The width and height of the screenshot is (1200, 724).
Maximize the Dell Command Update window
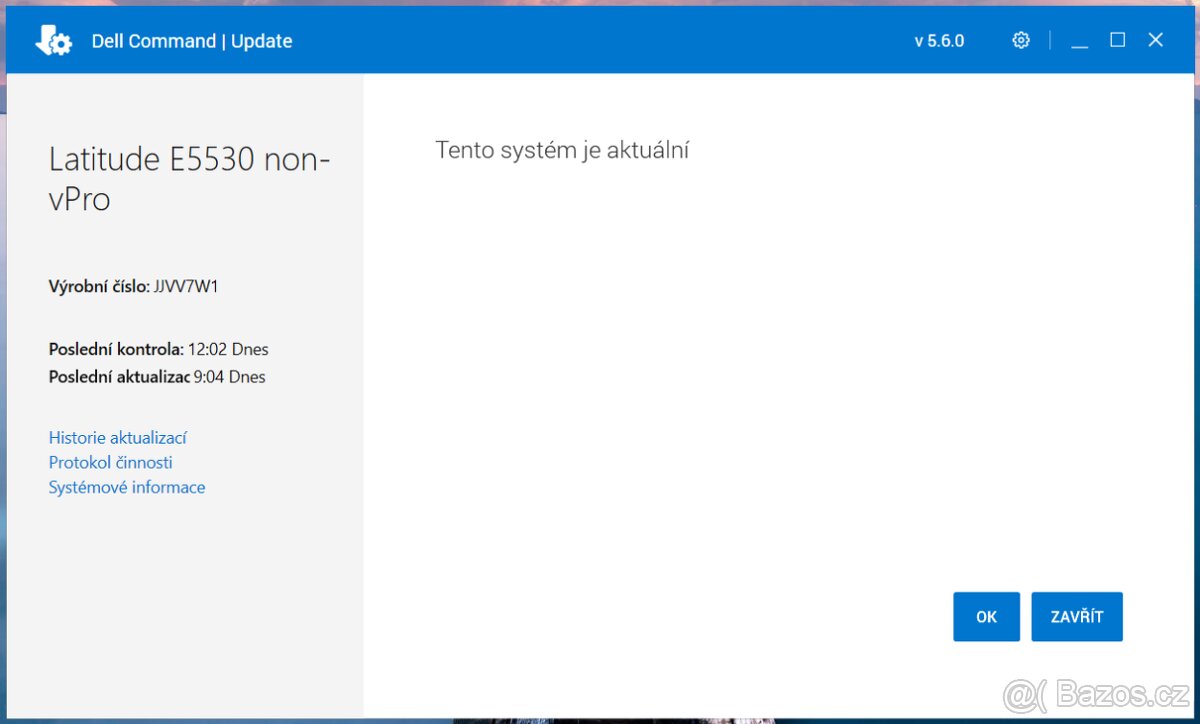coord(1117,40)
